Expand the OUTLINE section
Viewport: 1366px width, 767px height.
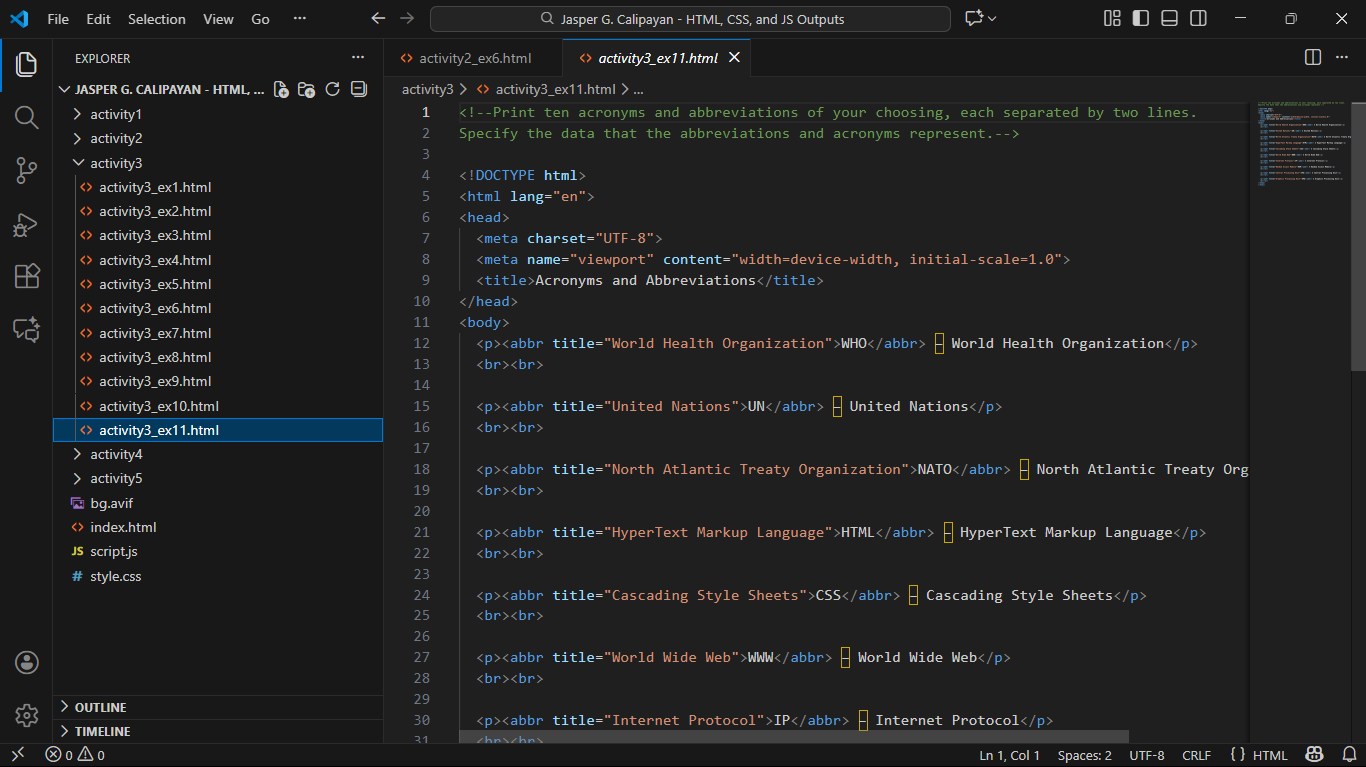(x=100, y=707)
